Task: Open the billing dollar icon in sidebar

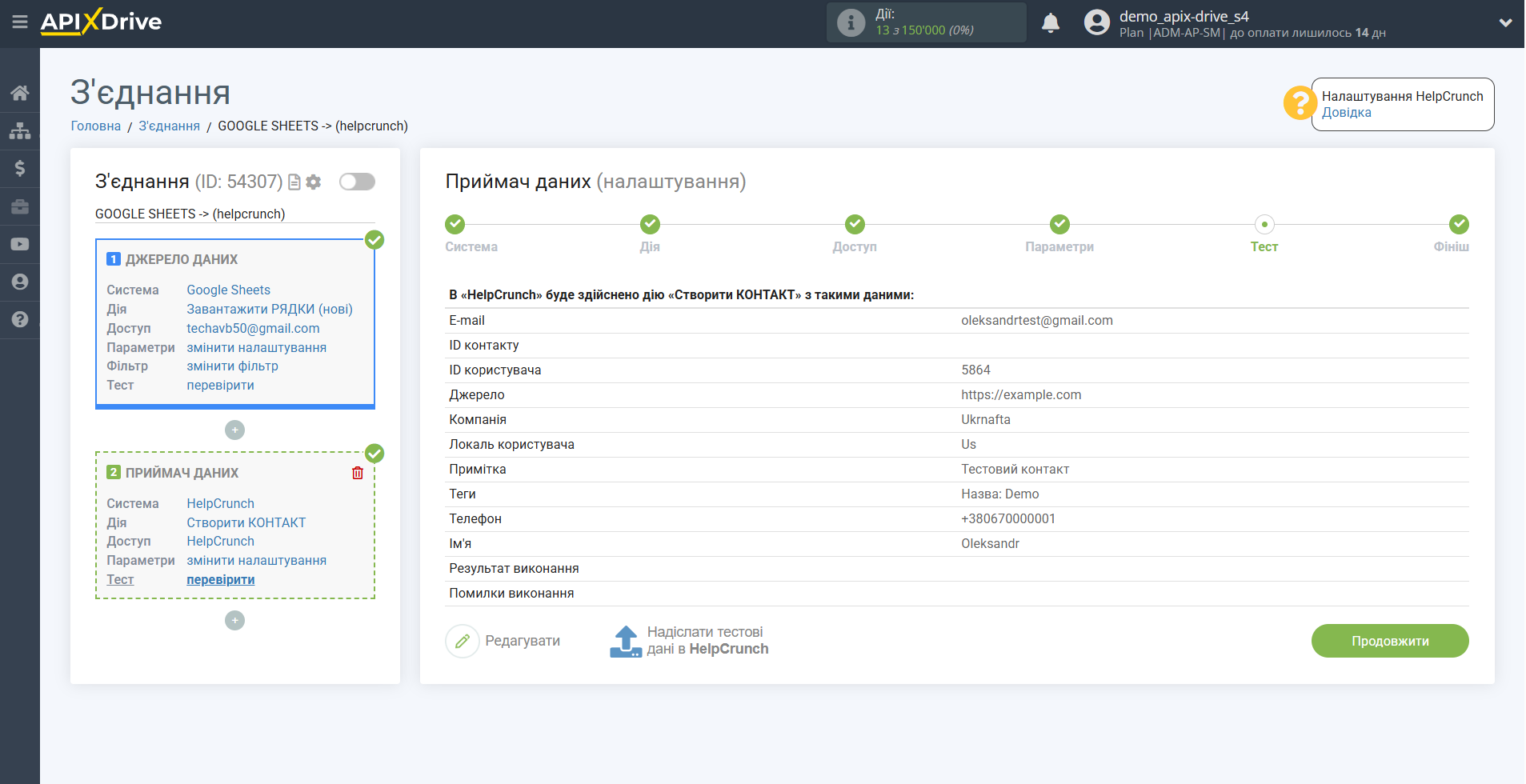Action: [20, 168]
